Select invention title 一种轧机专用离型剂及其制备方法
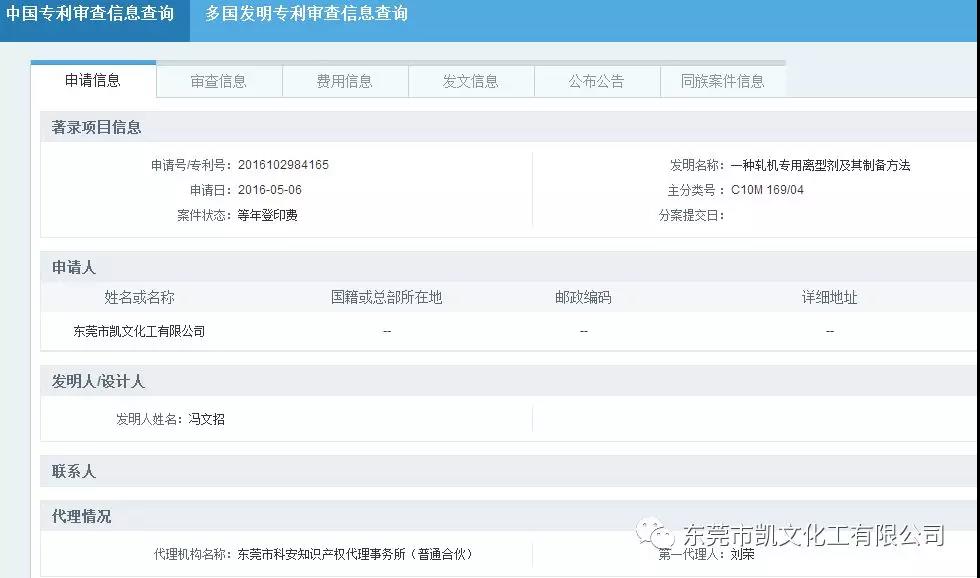This screenshot has height=578, width=980. pos(820,165)
